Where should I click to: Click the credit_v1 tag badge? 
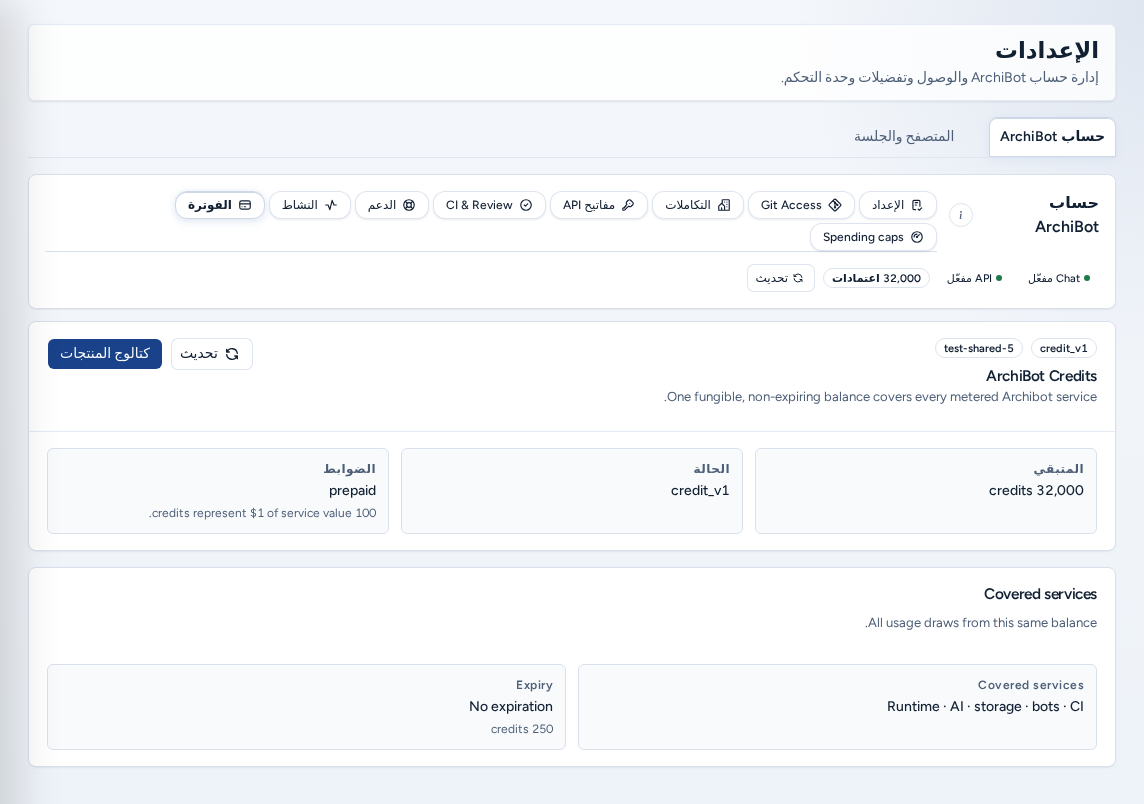[x=1064, y=348]
